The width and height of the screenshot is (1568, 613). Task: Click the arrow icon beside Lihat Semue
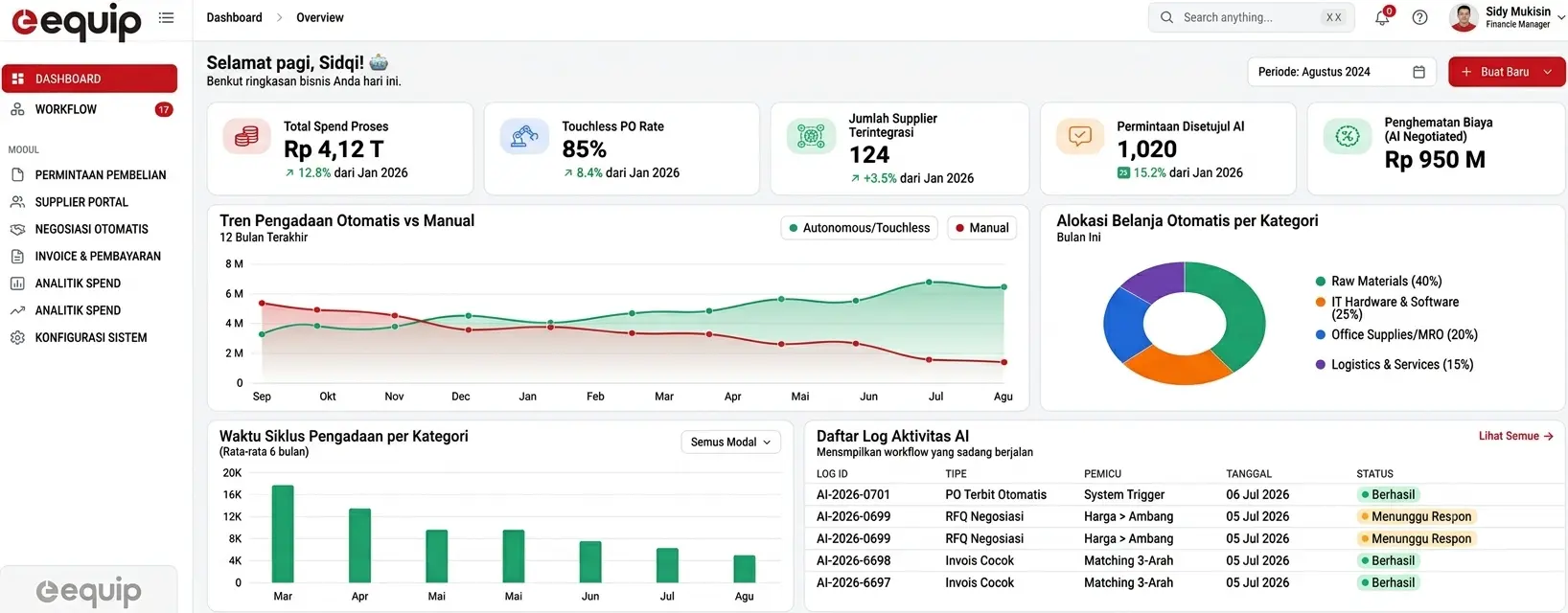click(x=1548, y=436)
